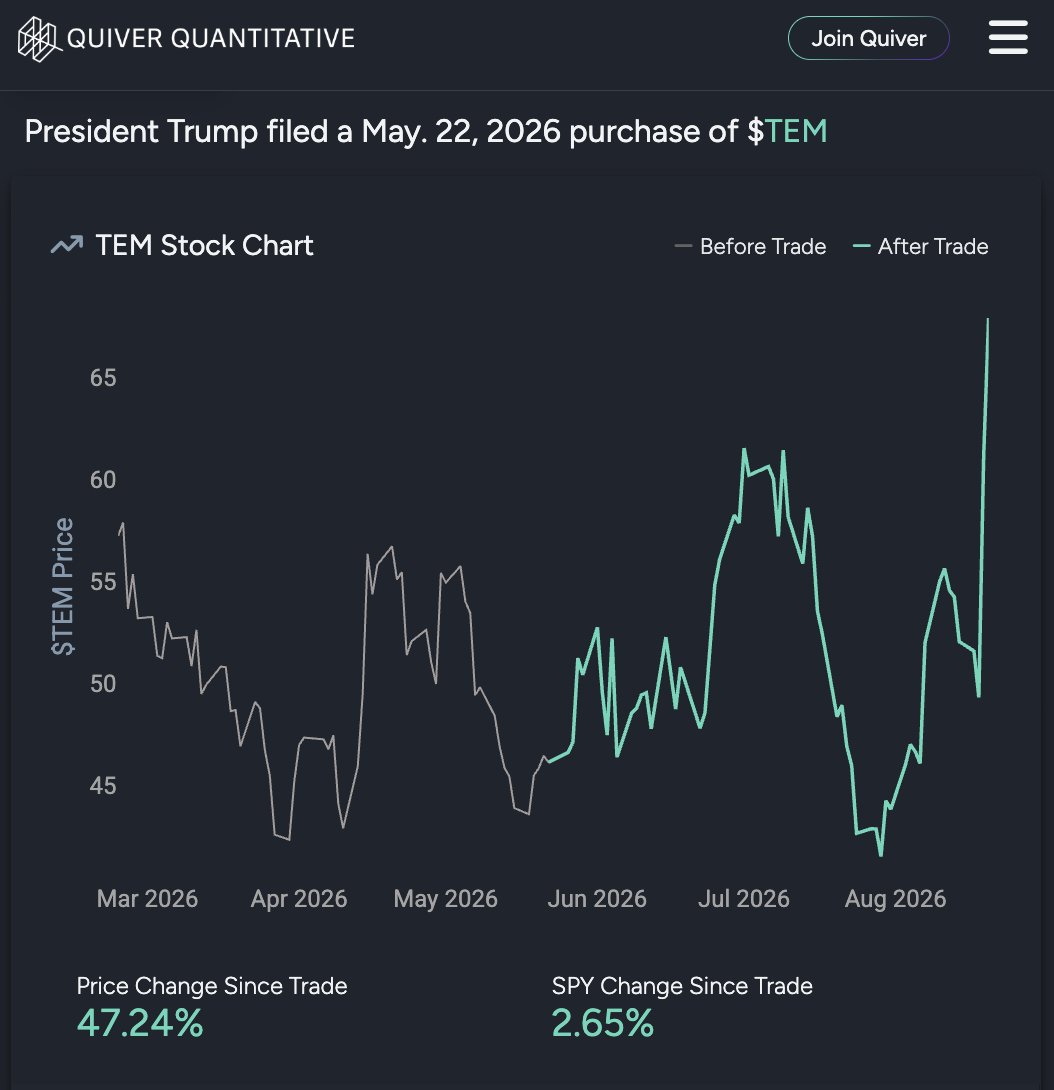Click the 2.65% SPY change value
The width and height of the screenshot is (1054, 1090).
click(x=603, y=1023)
